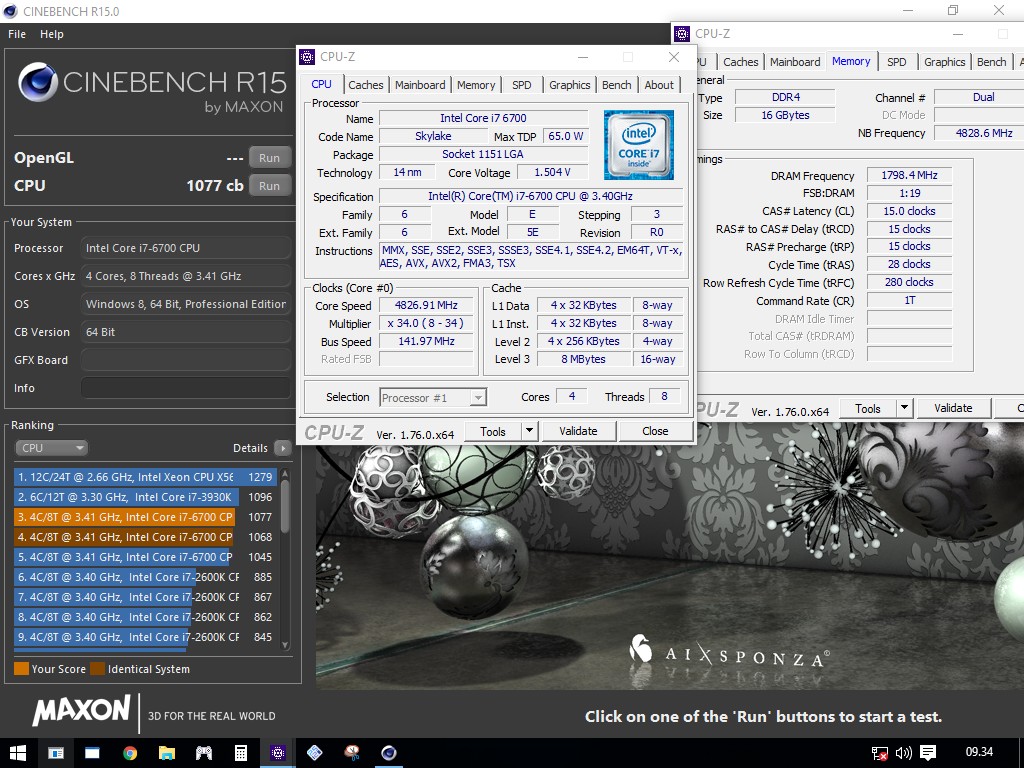This screenshot has height=768, width=1024.
Task: Run the CPU benchmark
Action: tap(269, 186)
